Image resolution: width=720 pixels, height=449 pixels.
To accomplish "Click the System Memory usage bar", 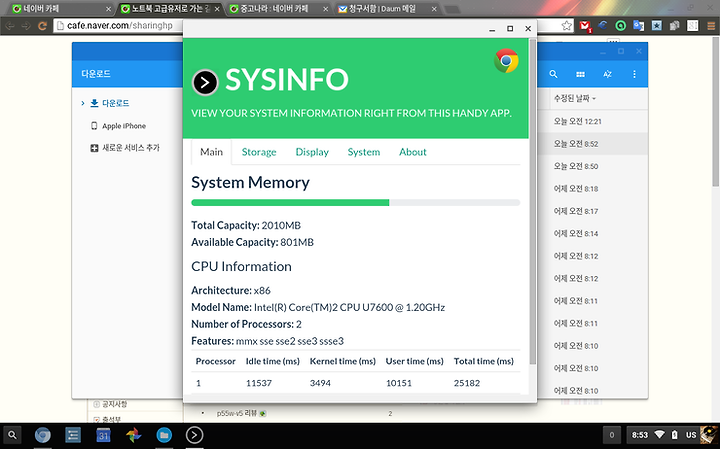I will point(355,202).
